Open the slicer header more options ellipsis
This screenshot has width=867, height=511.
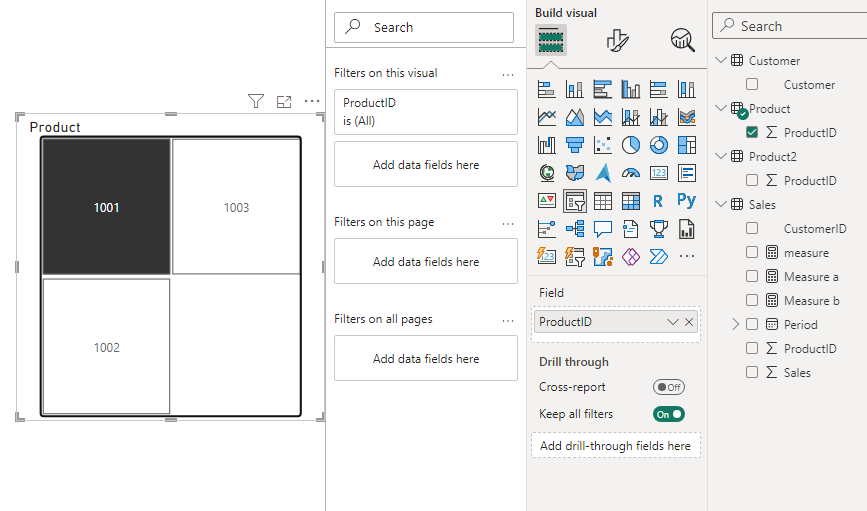(x=312, y=101)
